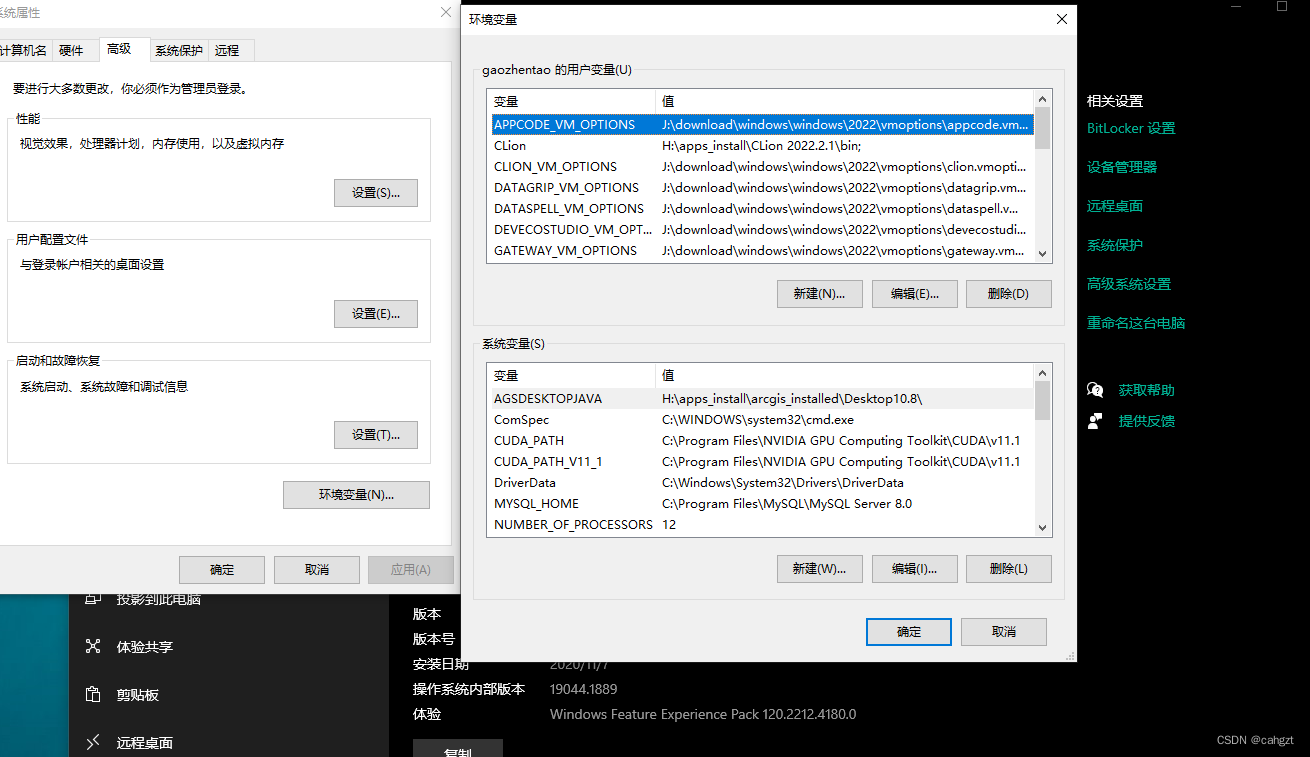Viewport: 1310px width, 757px height.
Task: Click 删除(L) under system variables
Action: click(x=1008, y=568)
